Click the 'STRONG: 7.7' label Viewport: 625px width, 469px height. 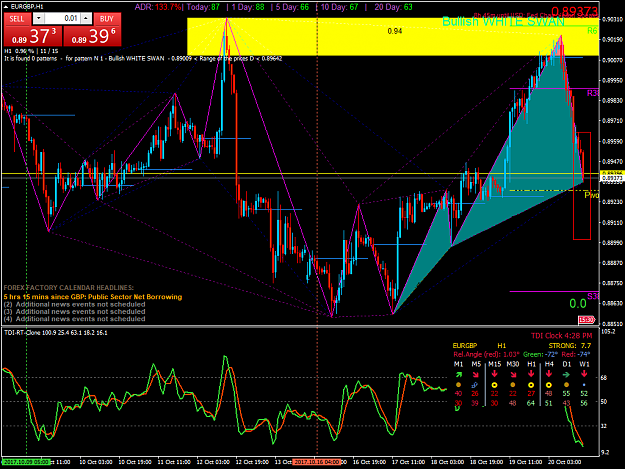pos(570,345)
